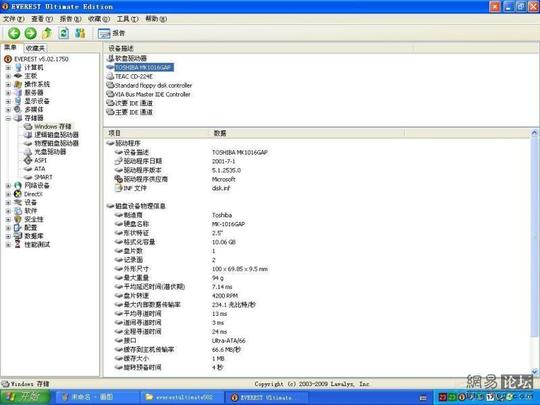Open 物理驱动器 under storage
The width and height of the screenshot is (540, 405).
tap(56, 143)
